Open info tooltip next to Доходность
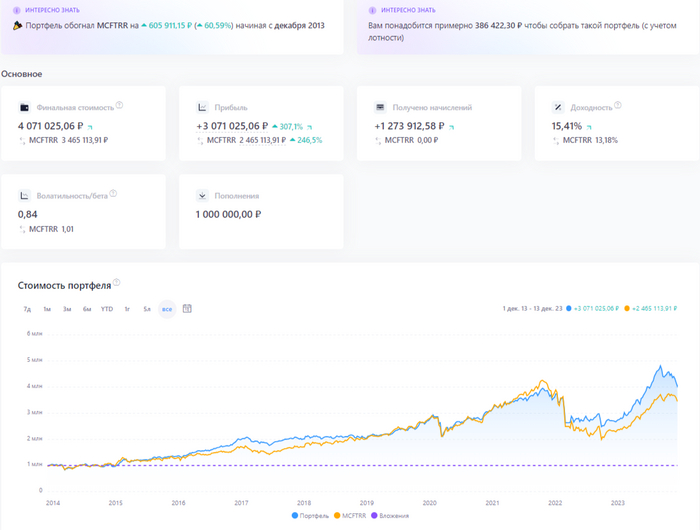Screen dimensions: 700x530 (618, 105)
